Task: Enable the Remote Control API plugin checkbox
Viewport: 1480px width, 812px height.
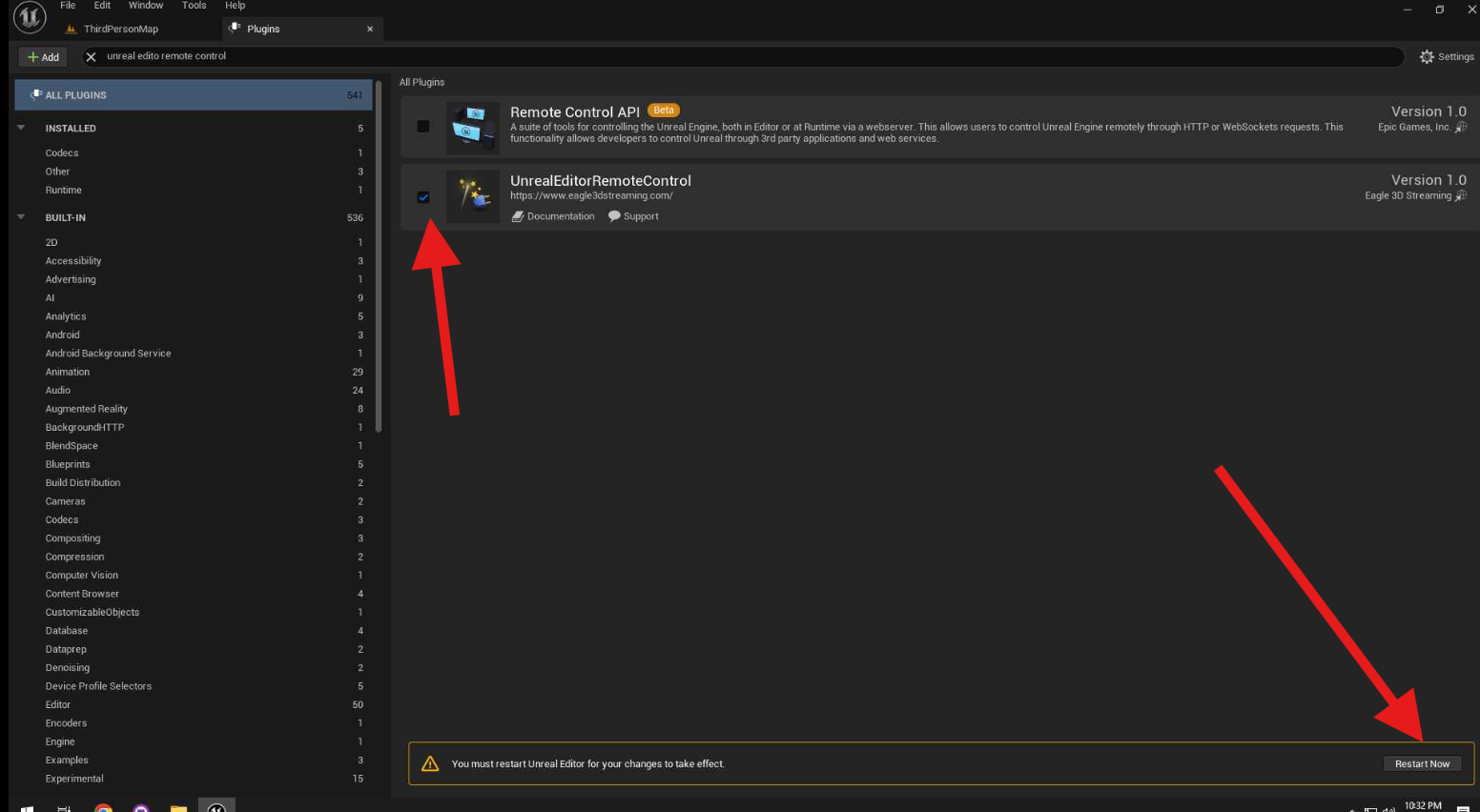Action: pos(423,127)
